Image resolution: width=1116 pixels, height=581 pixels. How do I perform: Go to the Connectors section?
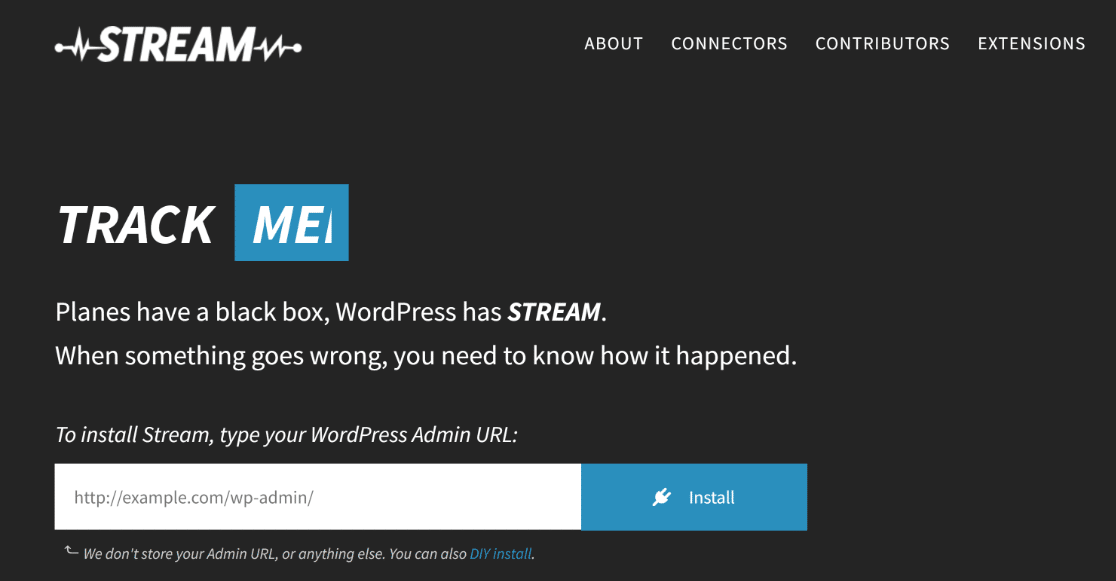click(x=729, y=43)
